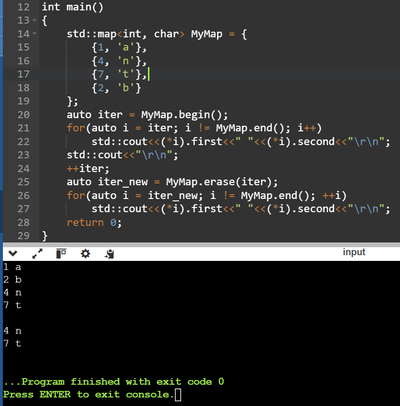Click the '++iter;' statement
This screenshot has width=400, height=406.
pos(88,168)
